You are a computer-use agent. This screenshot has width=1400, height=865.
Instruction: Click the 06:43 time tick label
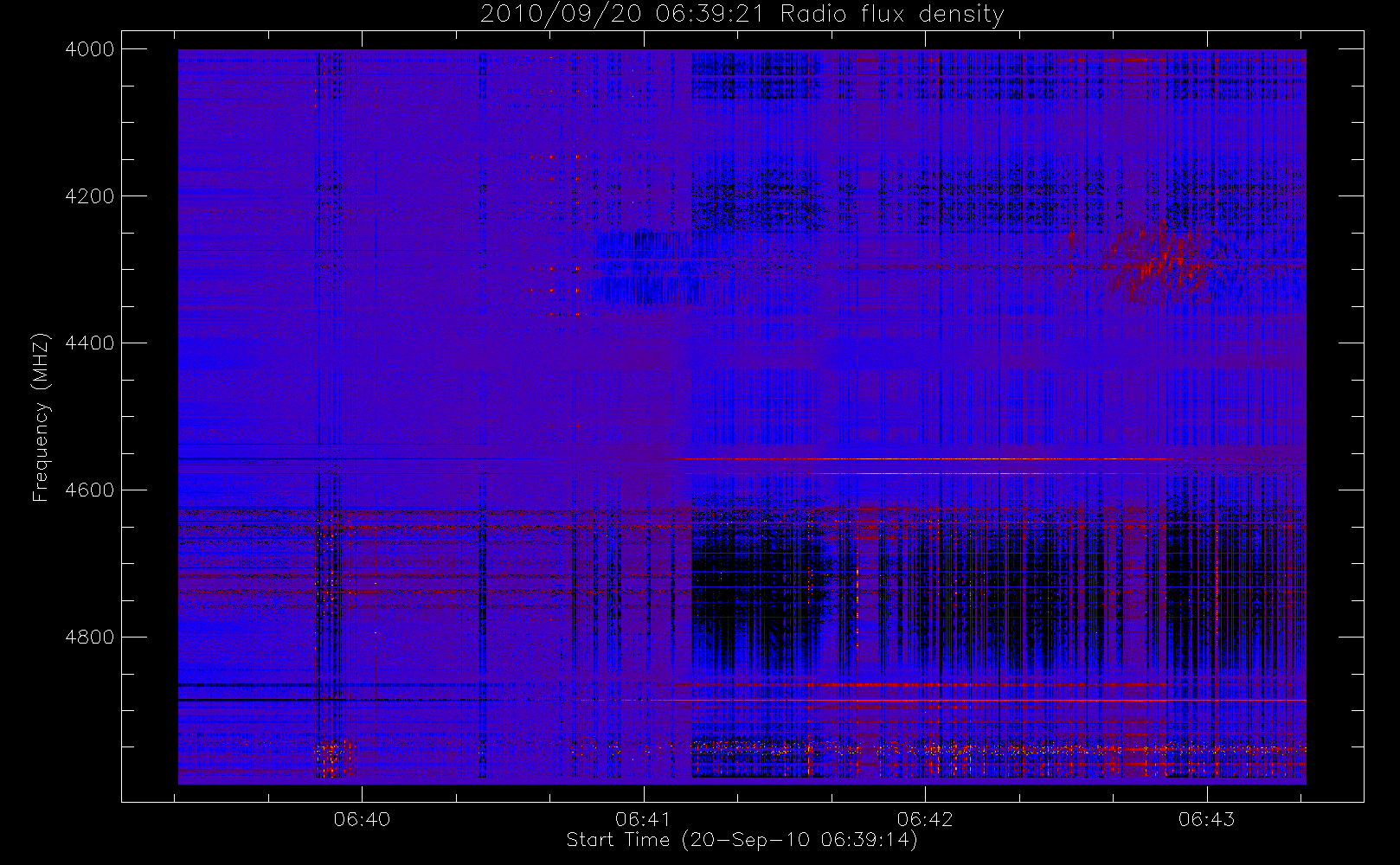(x=1207, y=819)
